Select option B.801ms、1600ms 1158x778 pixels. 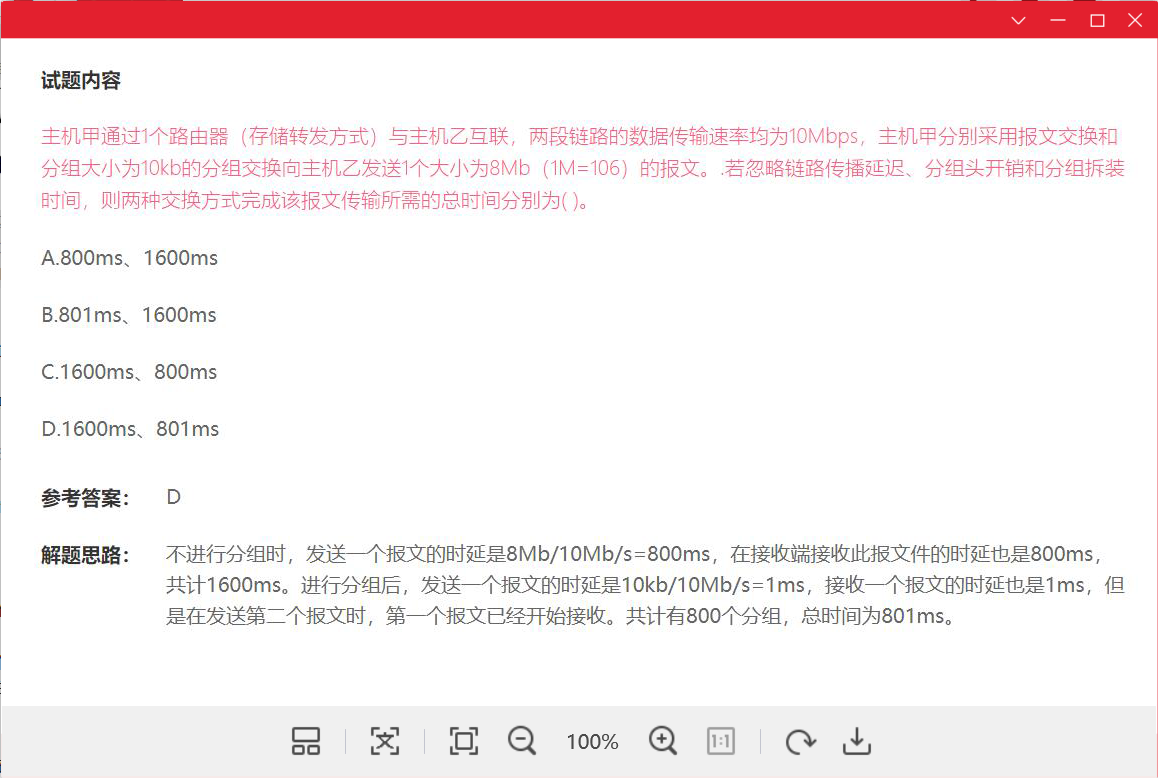[x=129, y=315]
